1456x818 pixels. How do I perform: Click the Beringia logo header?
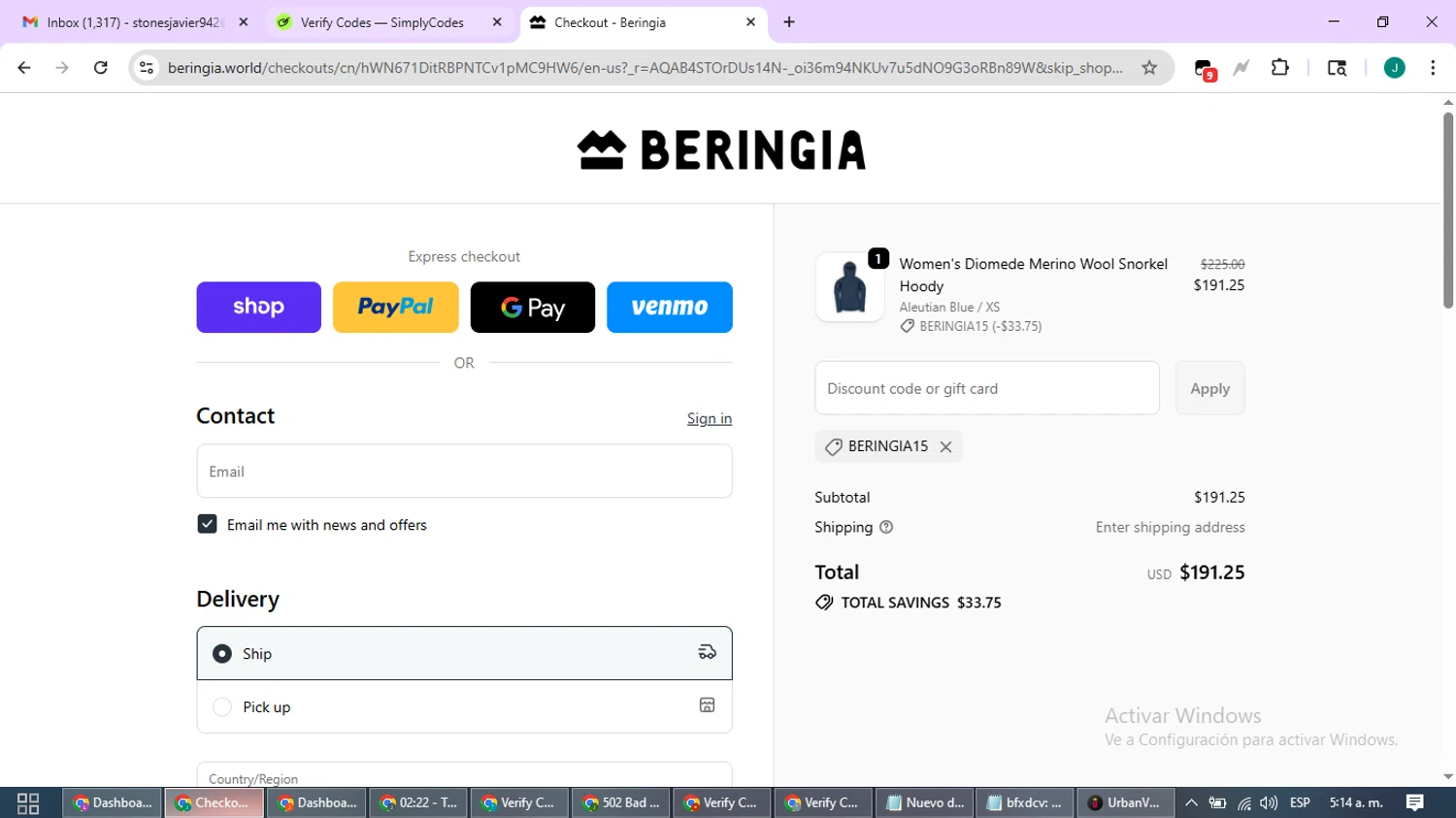click(x=721, y=150)
